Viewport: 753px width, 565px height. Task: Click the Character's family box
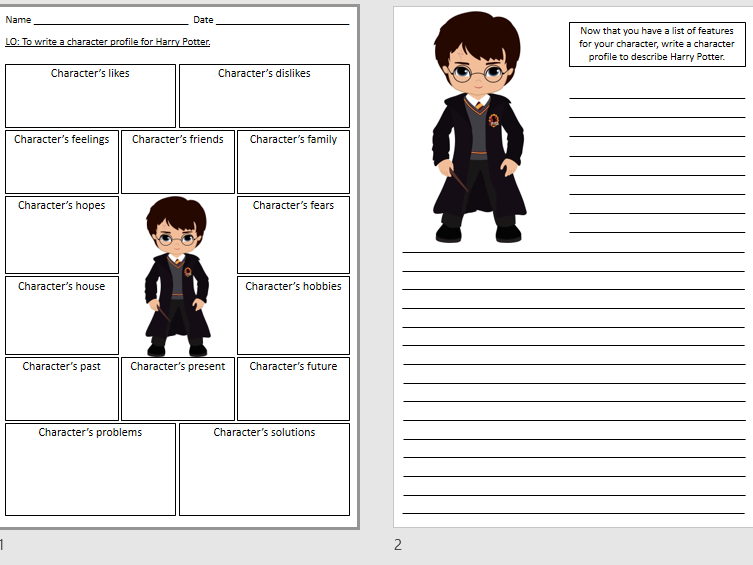[x=293, y=162]
